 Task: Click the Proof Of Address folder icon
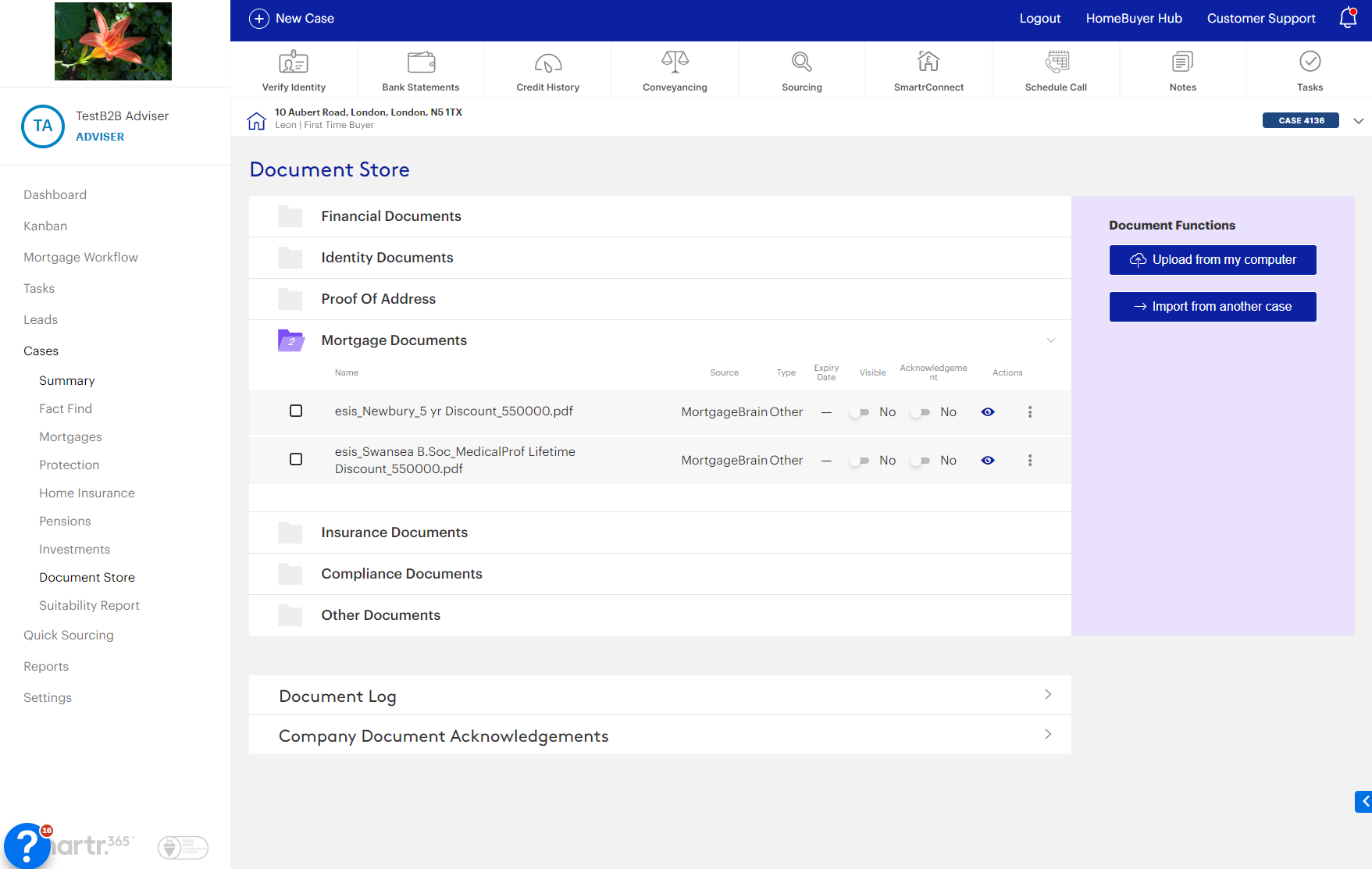[x=290, y=299]
